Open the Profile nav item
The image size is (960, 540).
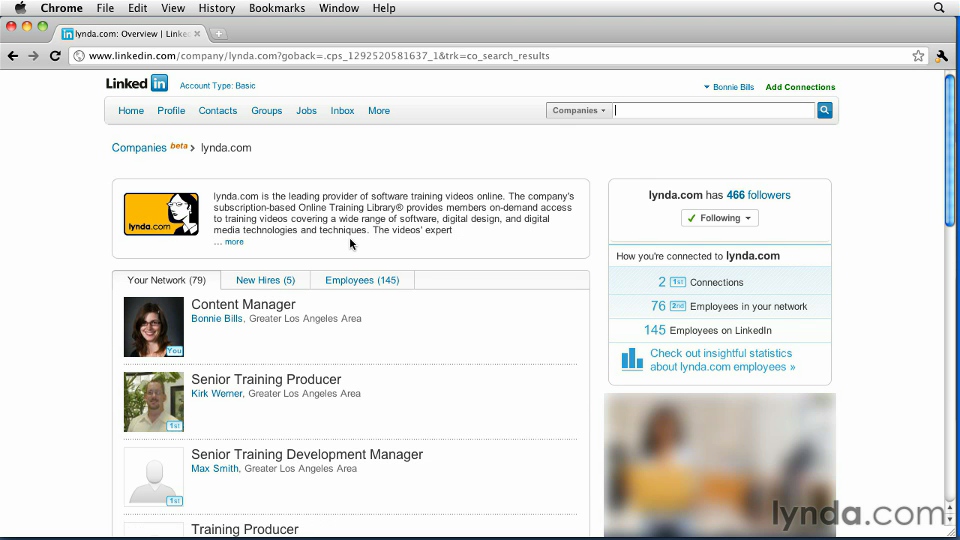coord(171,111)
